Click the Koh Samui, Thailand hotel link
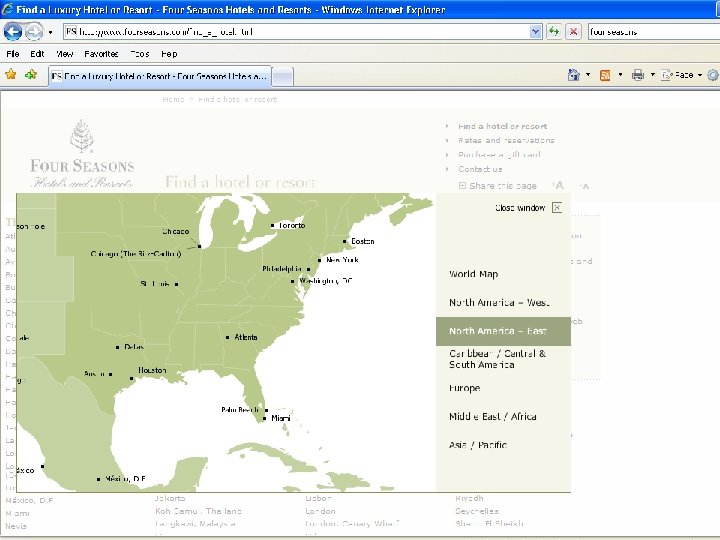720x540 pixels. pos(198,511)
